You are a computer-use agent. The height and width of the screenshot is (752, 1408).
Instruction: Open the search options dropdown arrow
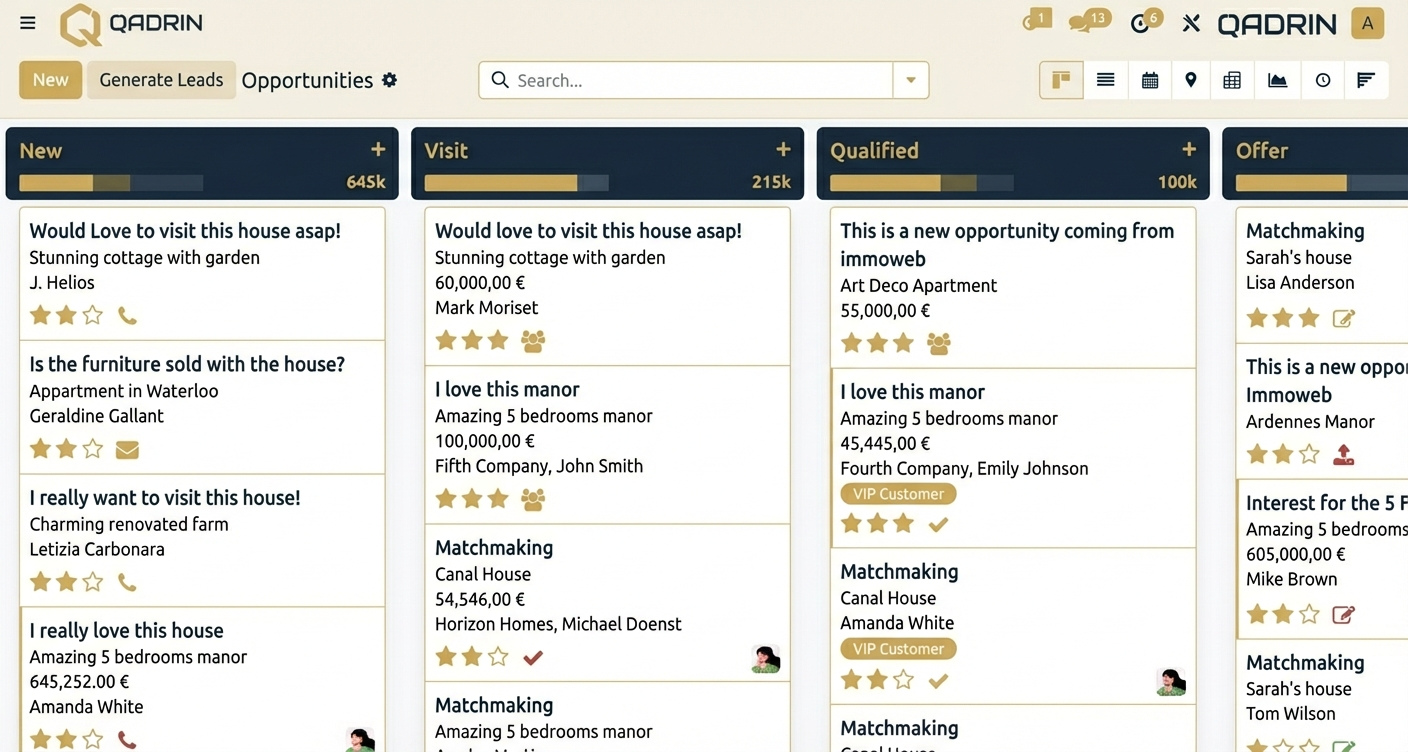click(x=911, y=80)
